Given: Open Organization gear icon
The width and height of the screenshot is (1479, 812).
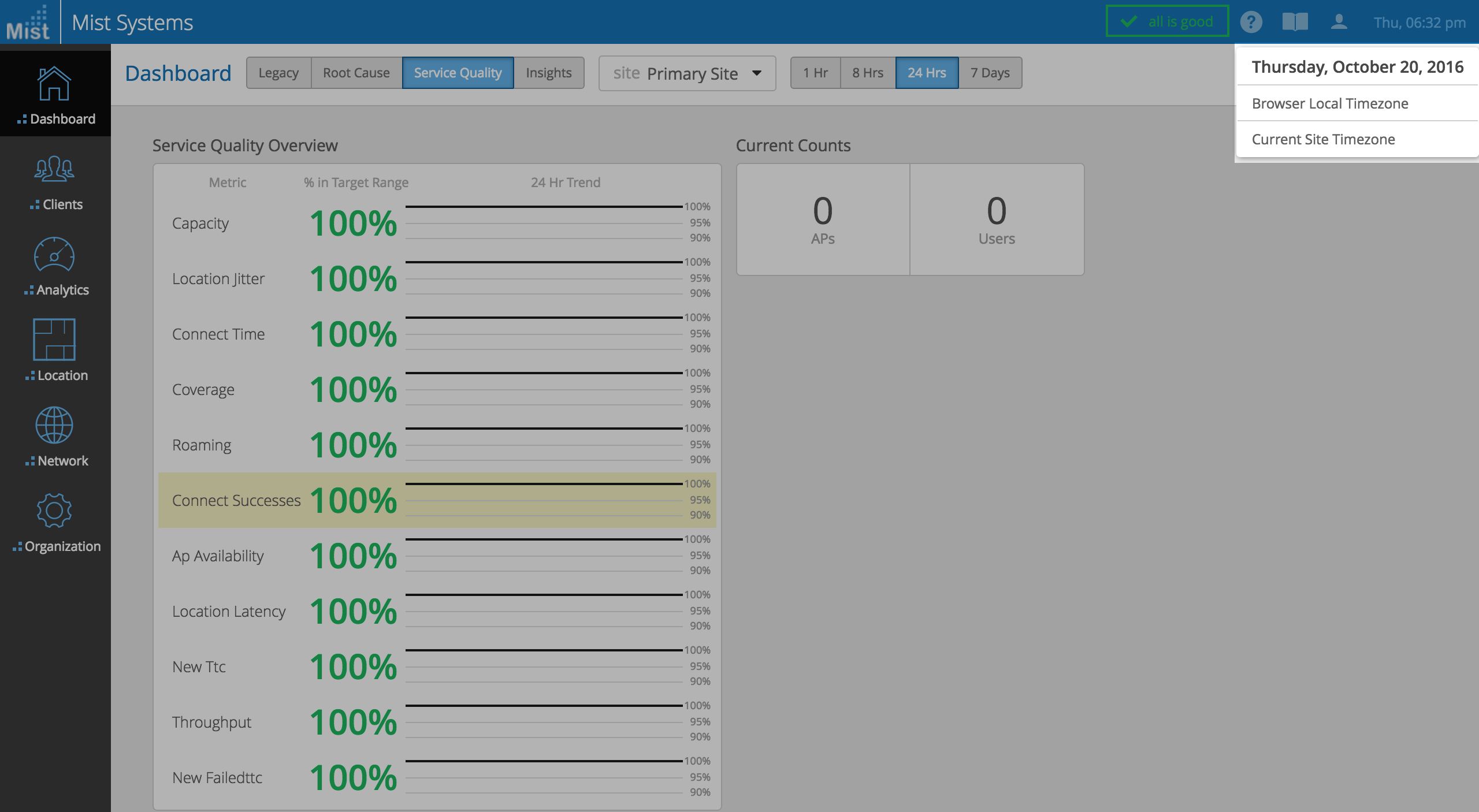Looking at the screenshot, I should [54, 511].
